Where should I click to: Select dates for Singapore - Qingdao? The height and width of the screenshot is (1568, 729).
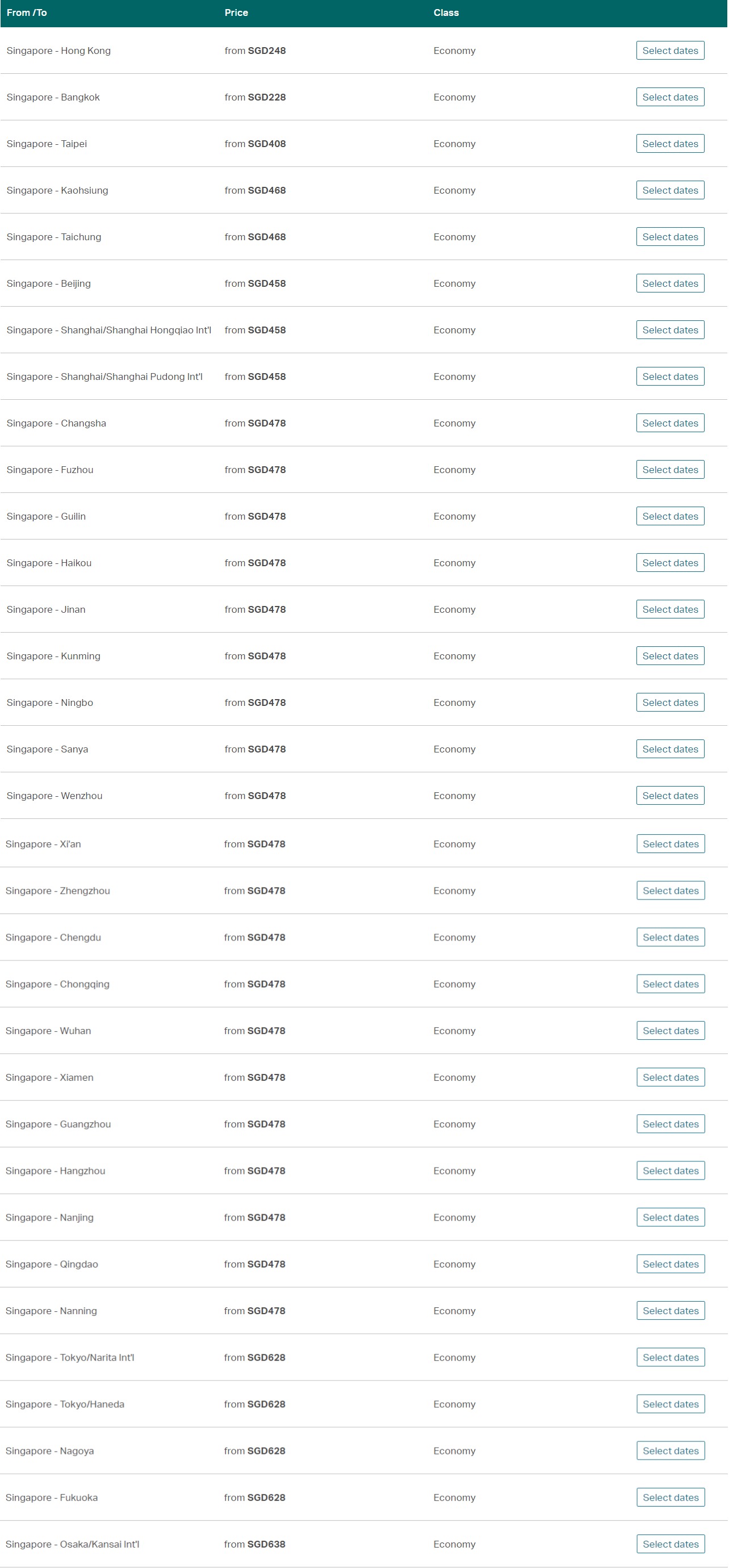tap(671, 1264)
